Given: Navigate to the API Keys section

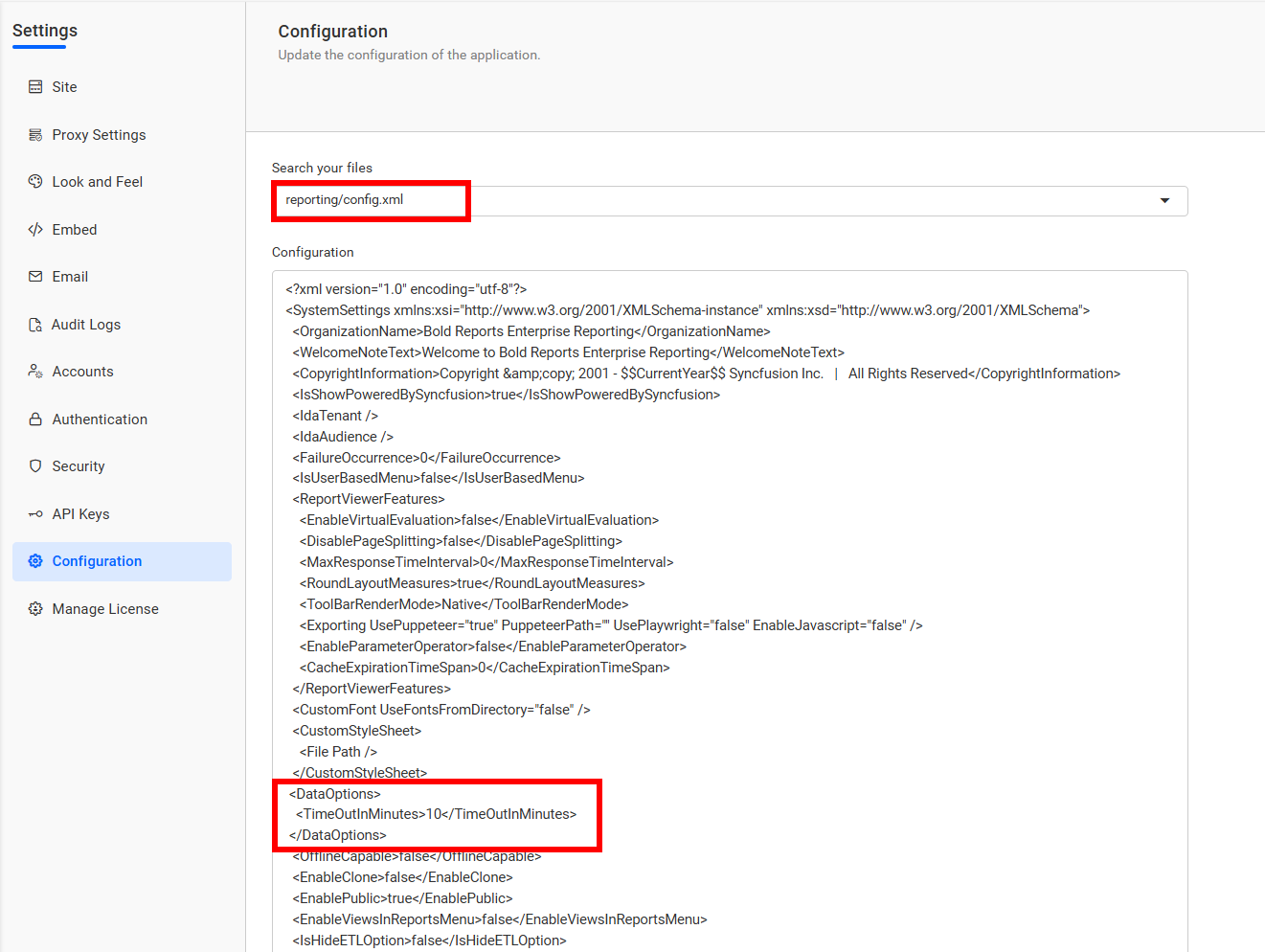Looking at the screenshot, I should (x=80, y=514).
